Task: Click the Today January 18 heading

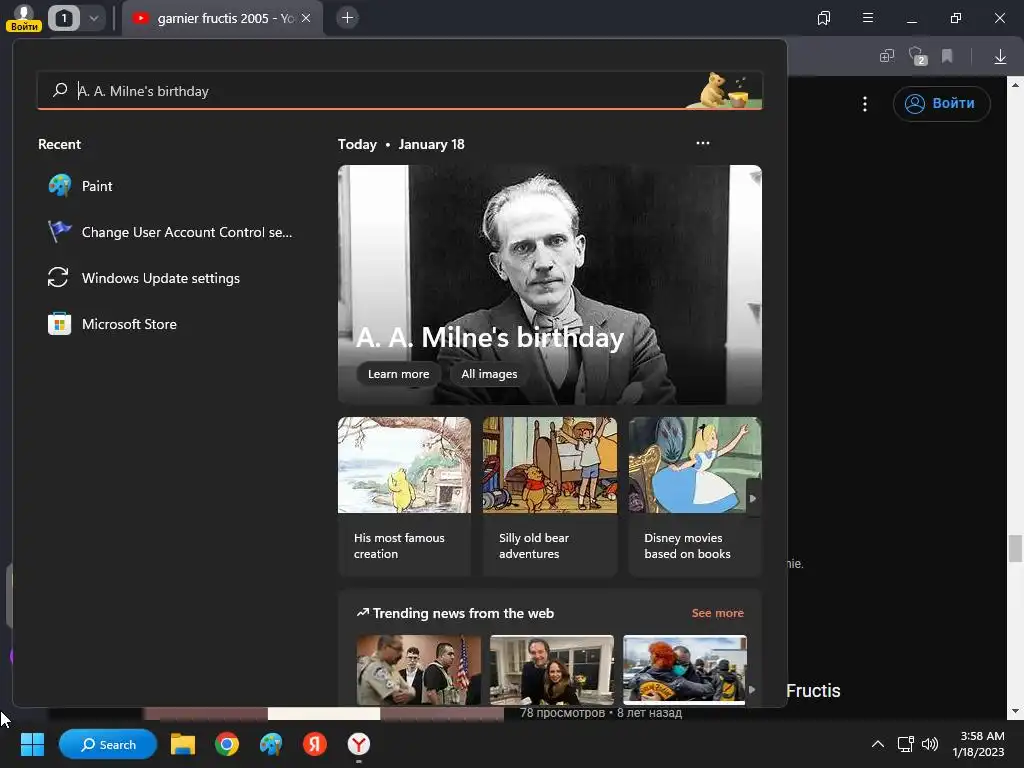Action: (x=401, y=144)
